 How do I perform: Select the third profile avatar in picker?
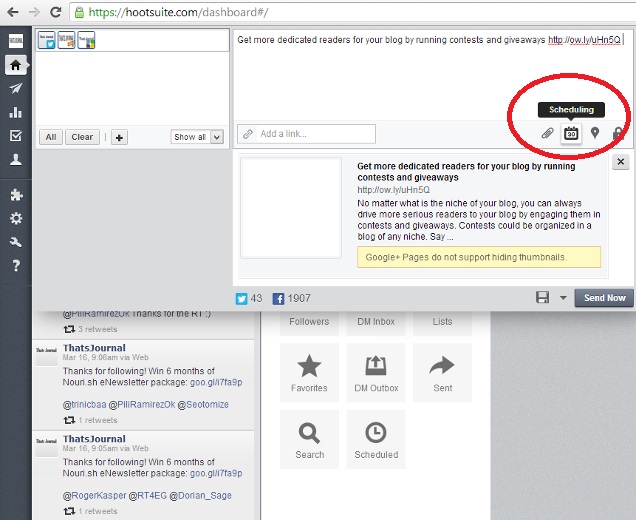pyautogui.click(x=87, y=40)
